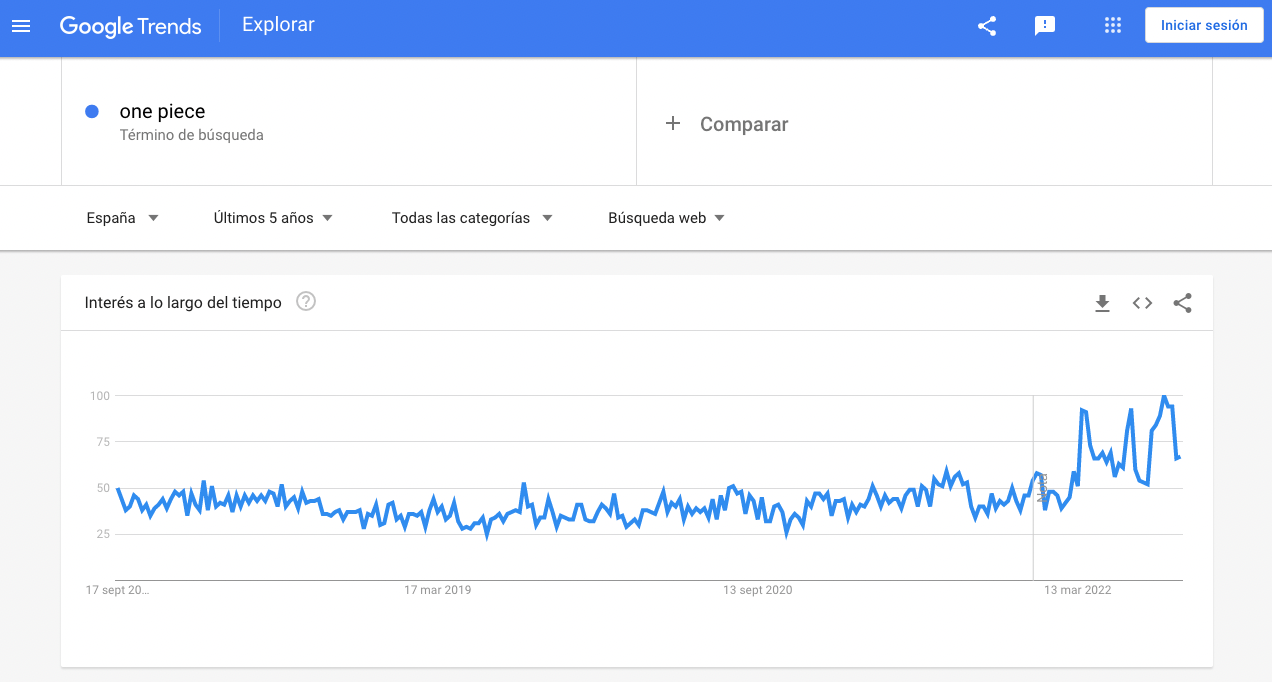Screen dimensions: 1272x682
Task: Open Todas las categorías dropdown
Action: (472, 218)
